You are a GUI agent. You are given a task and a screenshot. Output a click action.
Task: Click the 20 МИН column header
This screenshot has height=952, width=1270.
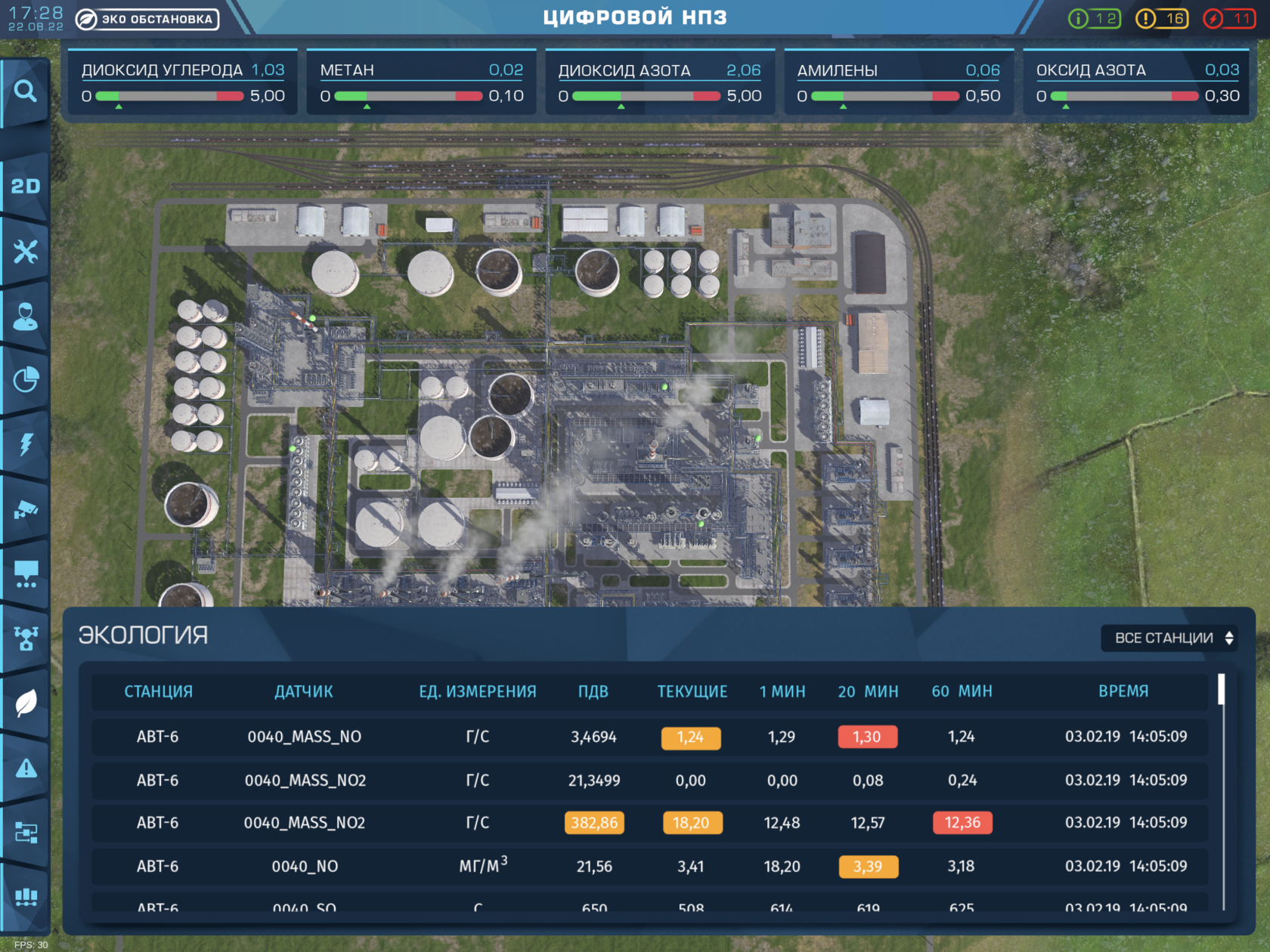coord(868,691)
